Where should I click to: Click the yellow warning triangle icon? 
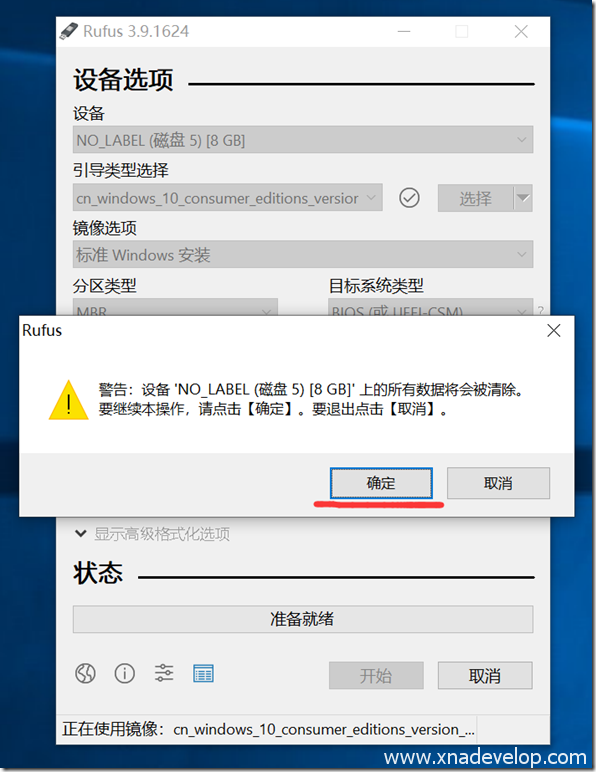(x=68, y=400)
